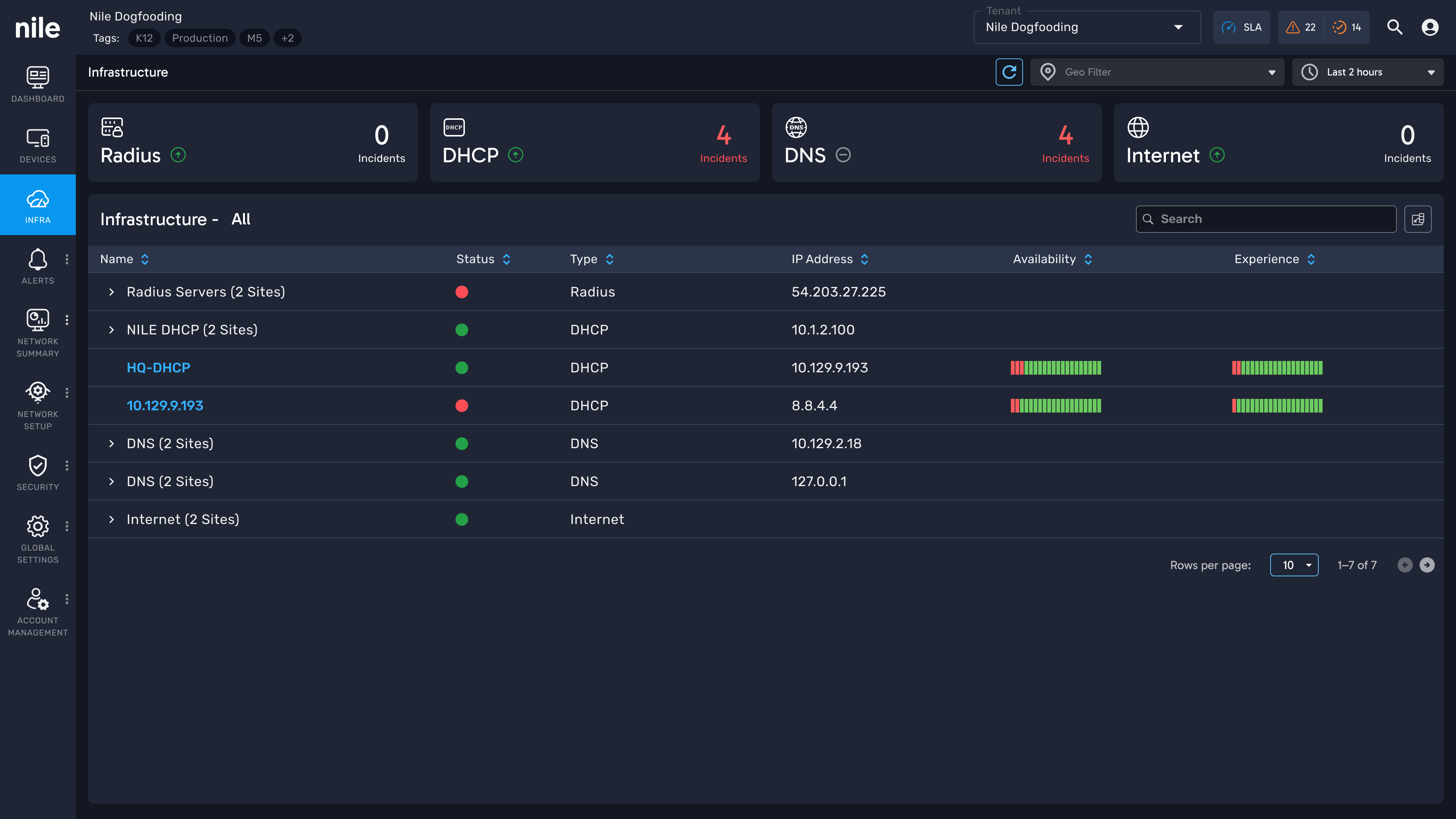This screenshot has width=1456, height=819.
Task: Click the refresh data icon
Action: click(1009, 72)
